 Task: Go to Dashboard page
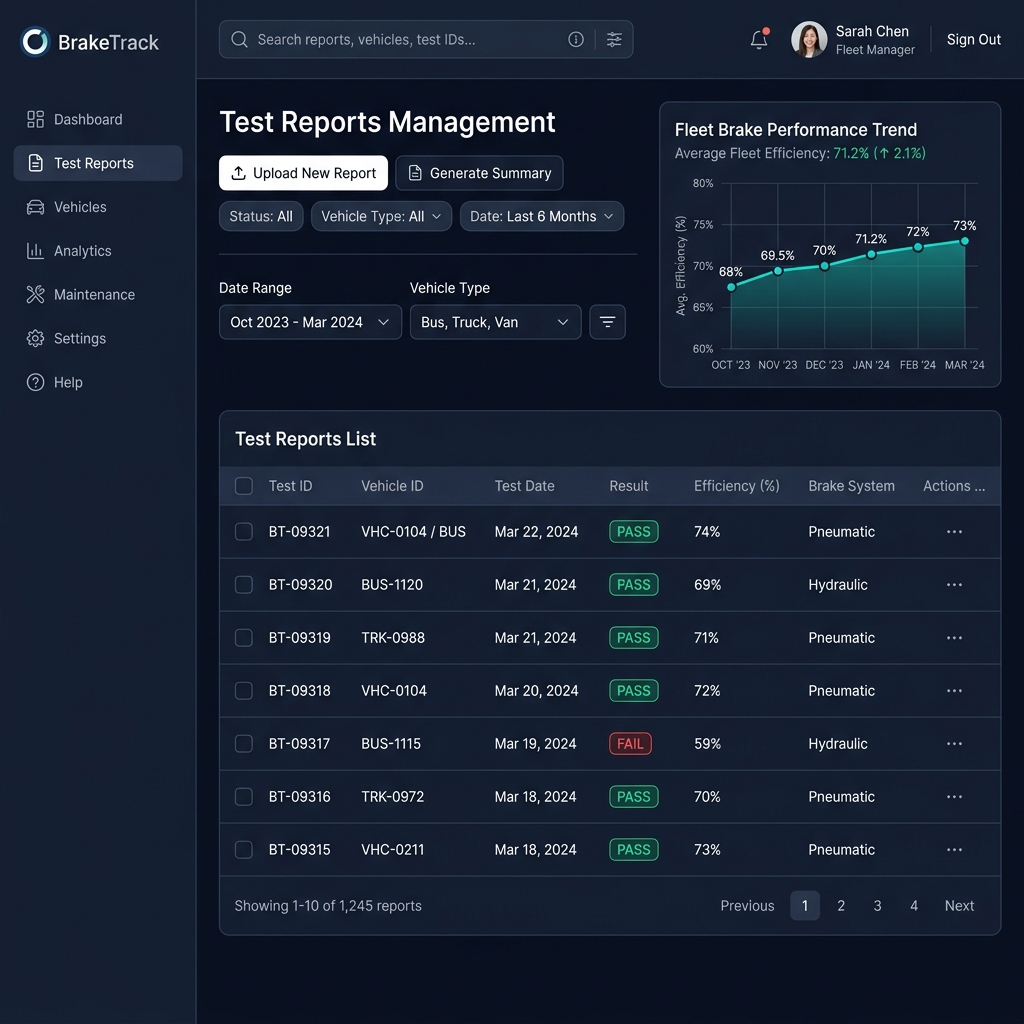(98, 119)
